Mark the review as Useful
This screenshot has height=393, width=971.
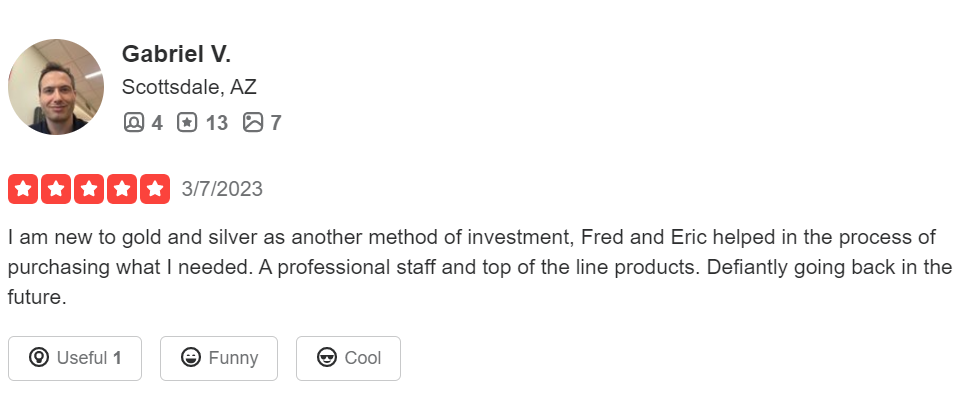point(75,358)
